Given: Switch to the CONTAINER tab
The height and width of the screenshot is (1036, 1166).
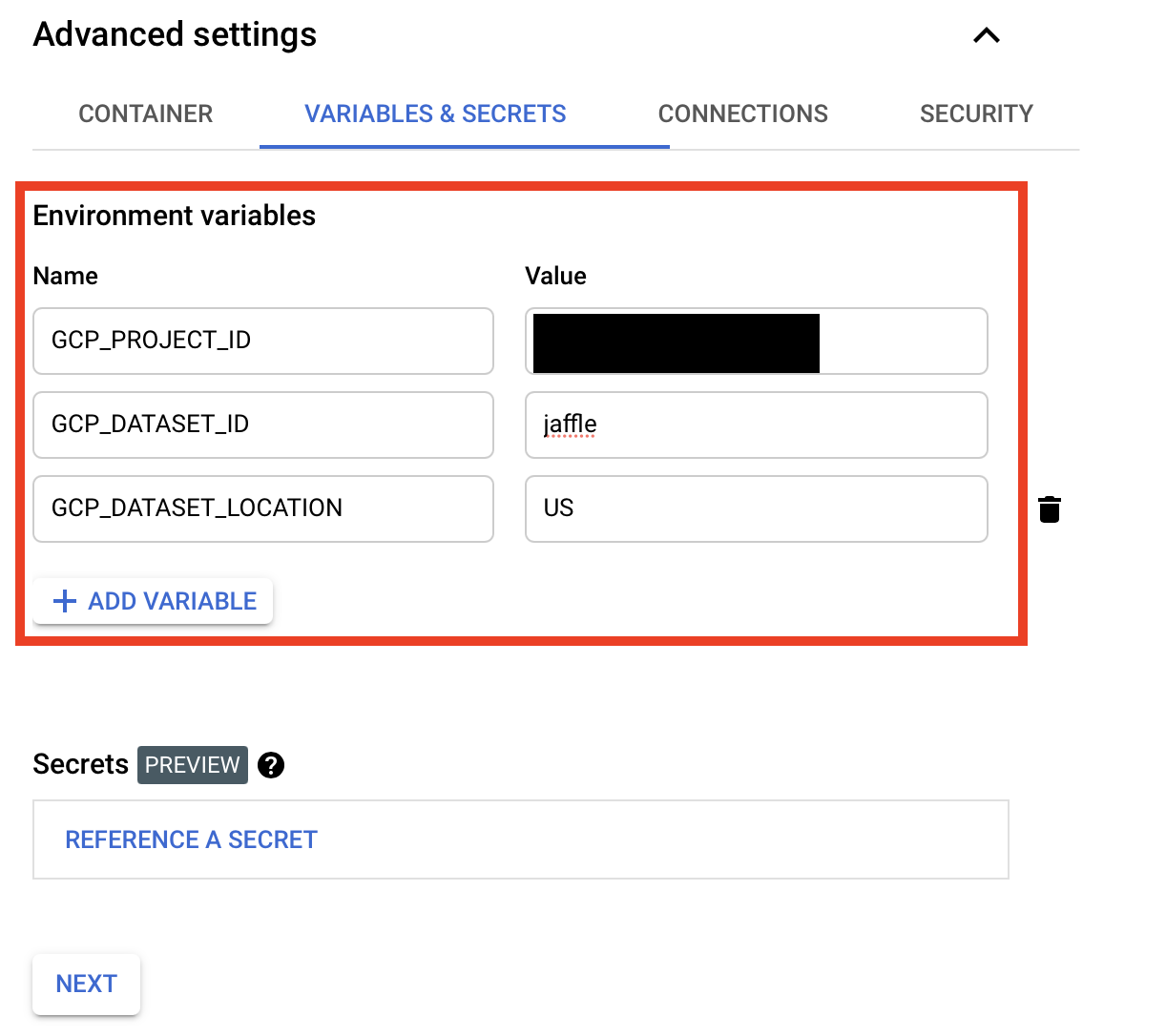Looking at the screenshot, I should (146, 114).
